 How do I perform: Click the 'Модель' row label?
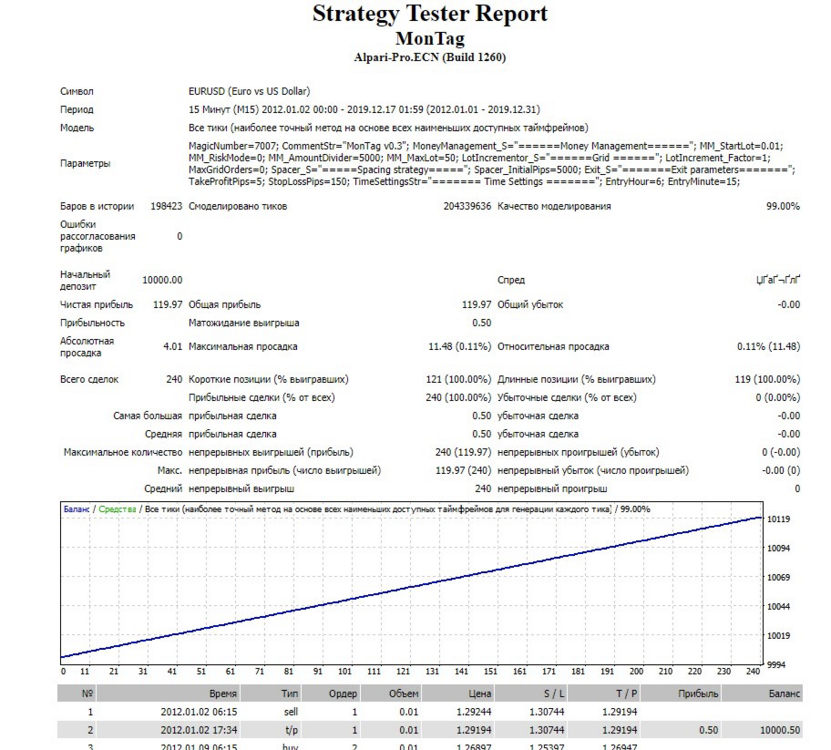click(x=77, y=128)
